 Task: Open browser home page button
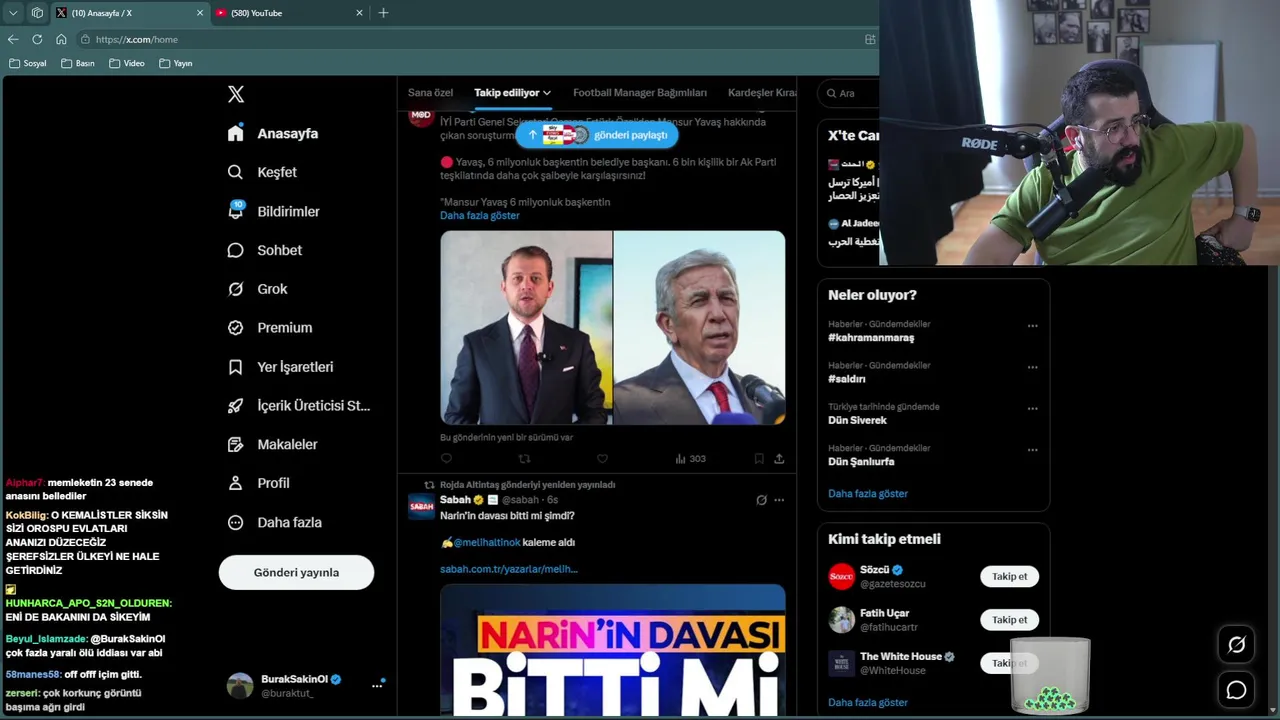click(x=61, y=39)
